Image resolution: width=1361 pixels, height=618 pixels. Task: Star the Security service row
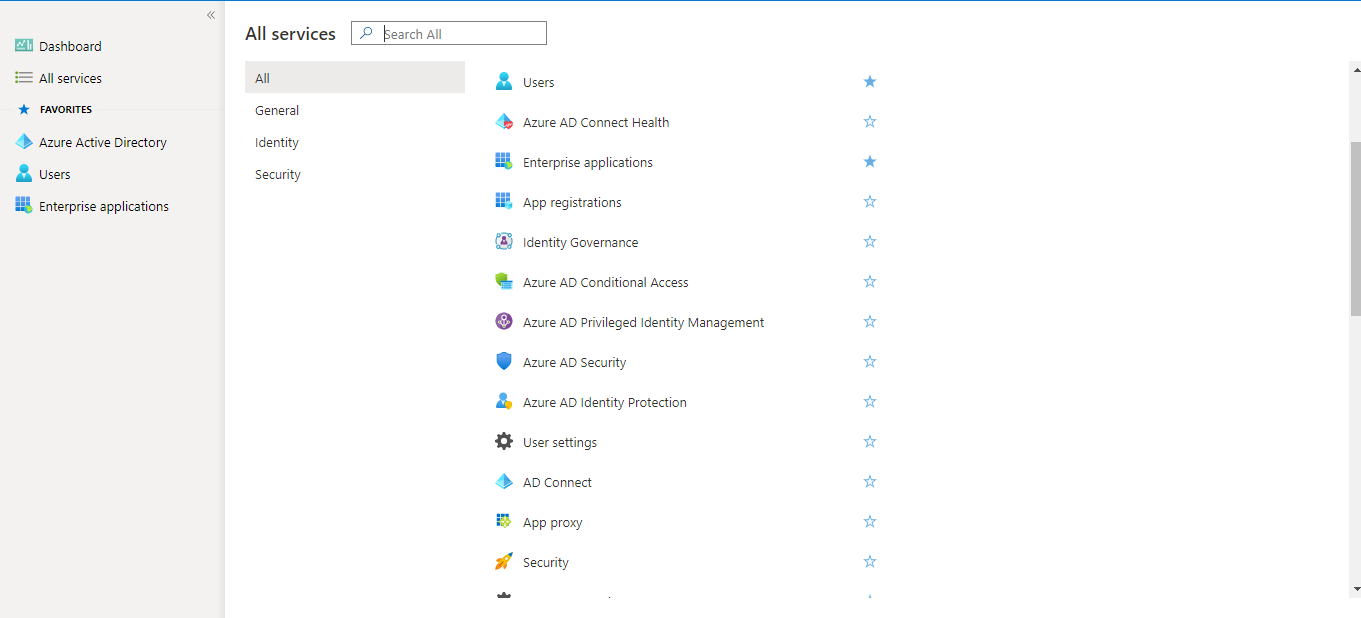click(x=870, y=562)
